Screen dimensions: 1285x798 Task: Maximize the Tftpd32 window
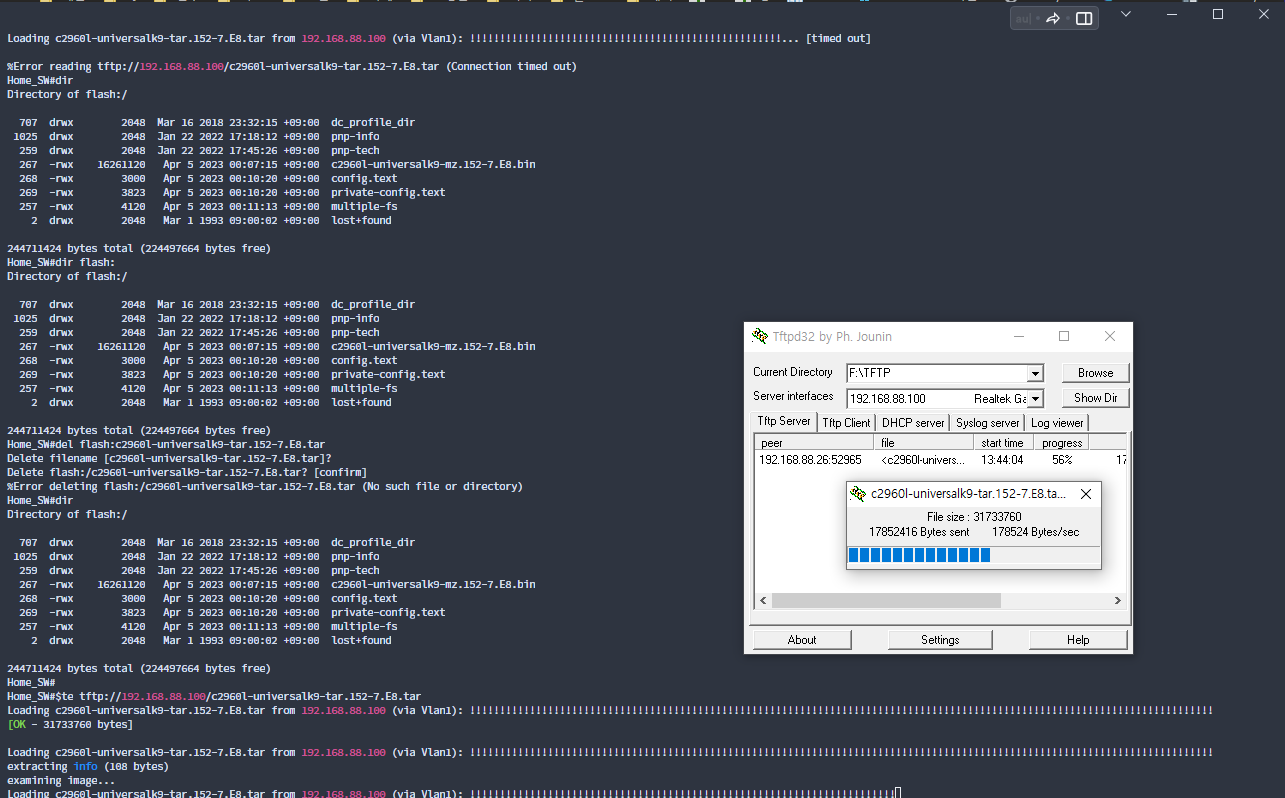pyautogui.click(x=1064, y=336)
